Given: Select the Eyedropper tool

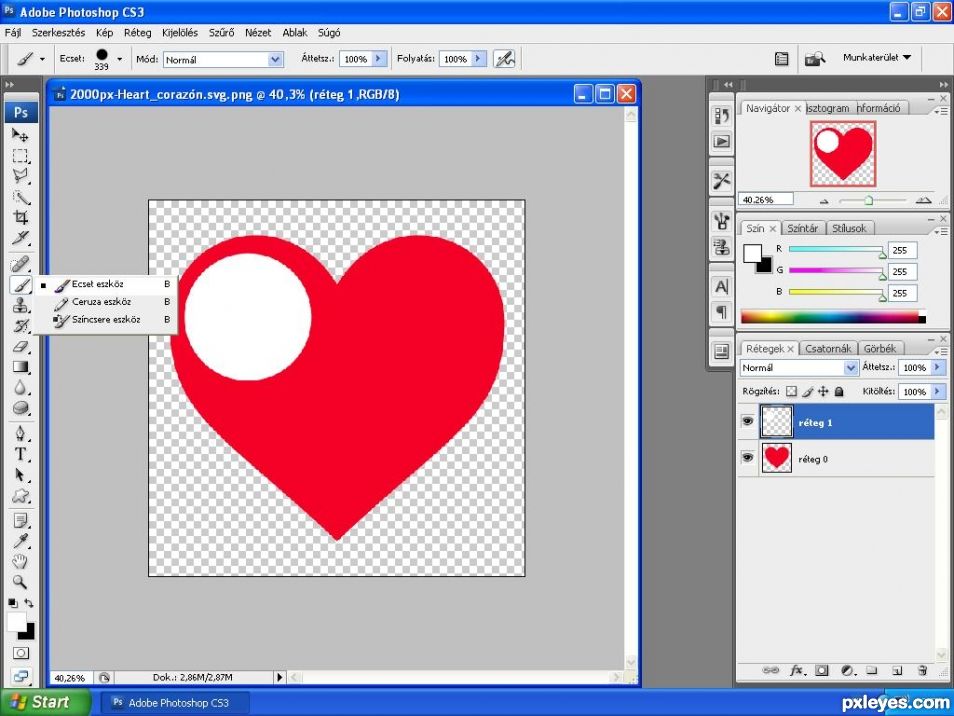Looking at the screenshot, I should point(20,541).
